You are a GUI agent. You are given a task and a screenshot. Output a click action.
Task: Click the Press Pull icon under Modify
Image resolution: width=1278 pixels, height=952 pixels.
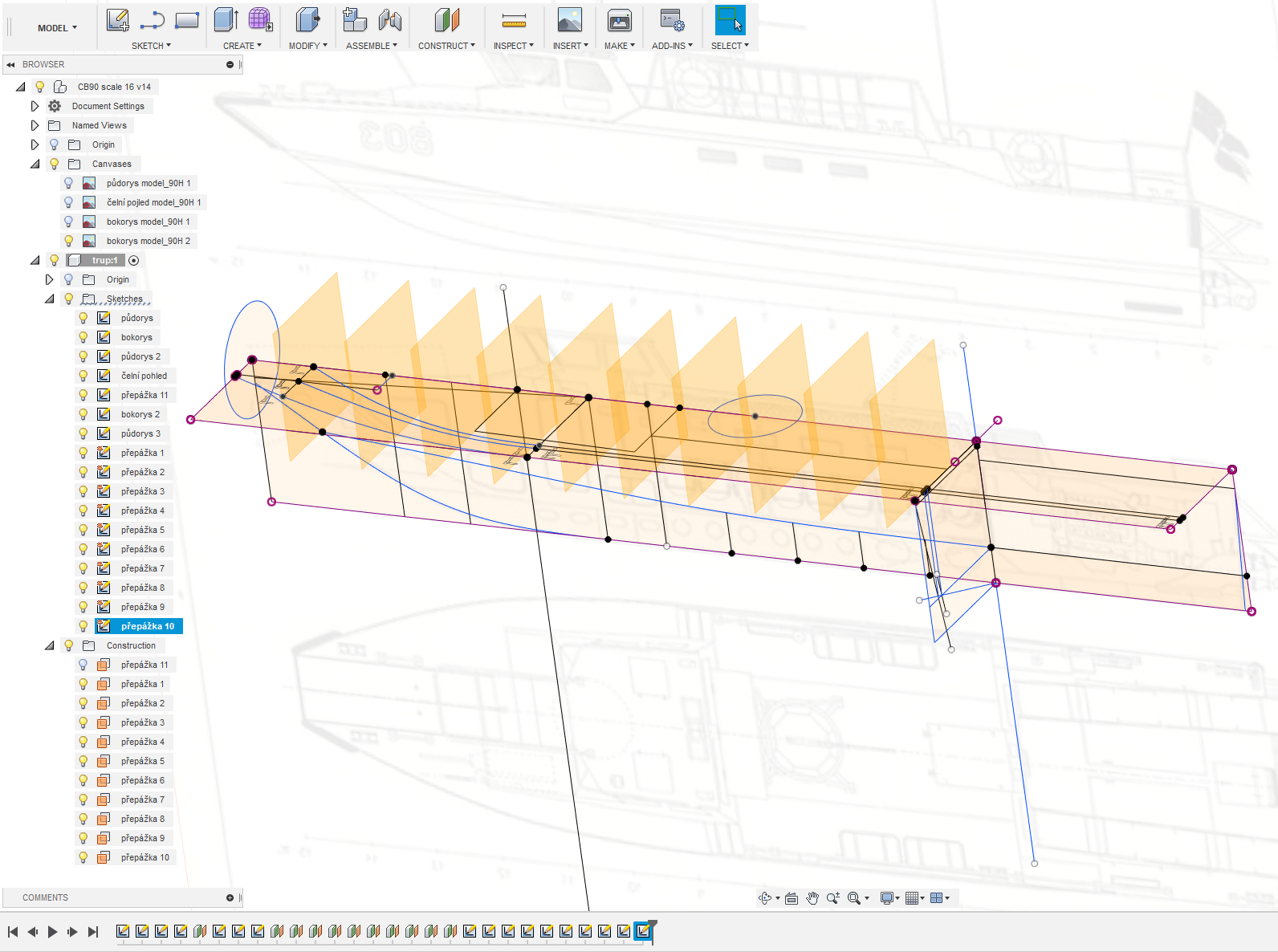(307, 20)
